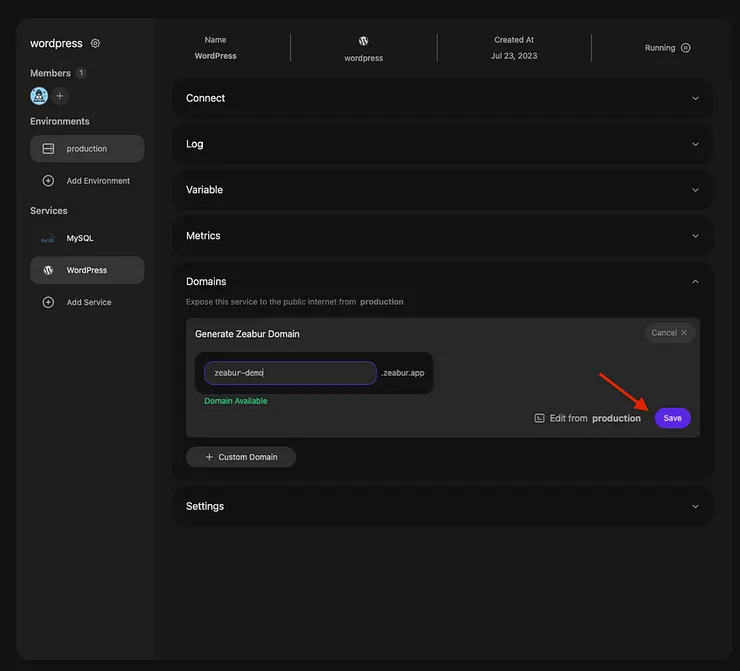The image size is (740, 671).
Task: Click the Members count badge
Action: pyautogui.click(x=81, y=73)
